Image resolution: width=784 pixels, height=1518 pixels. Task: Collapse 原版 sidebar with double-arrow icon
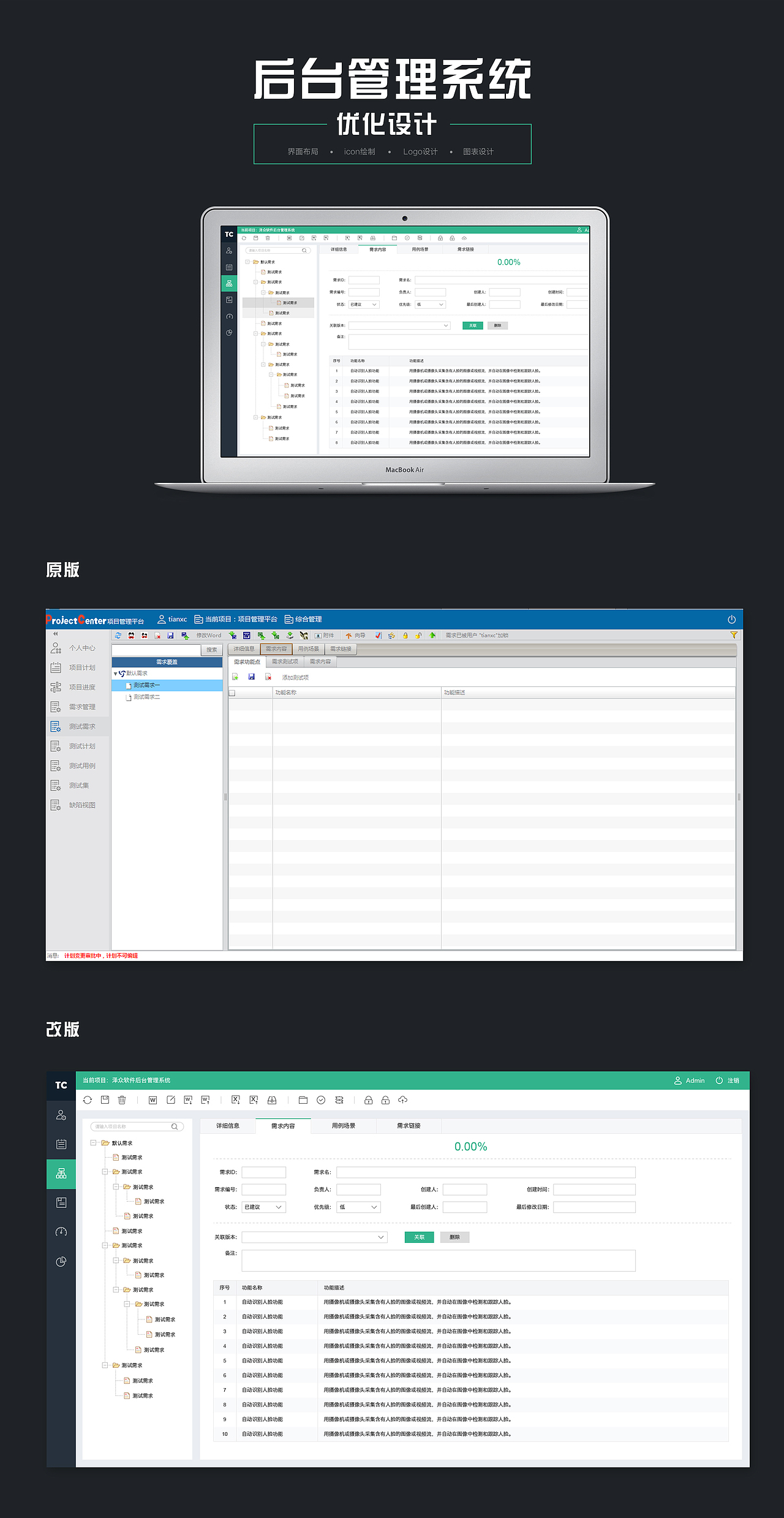[x=55, y=634]
